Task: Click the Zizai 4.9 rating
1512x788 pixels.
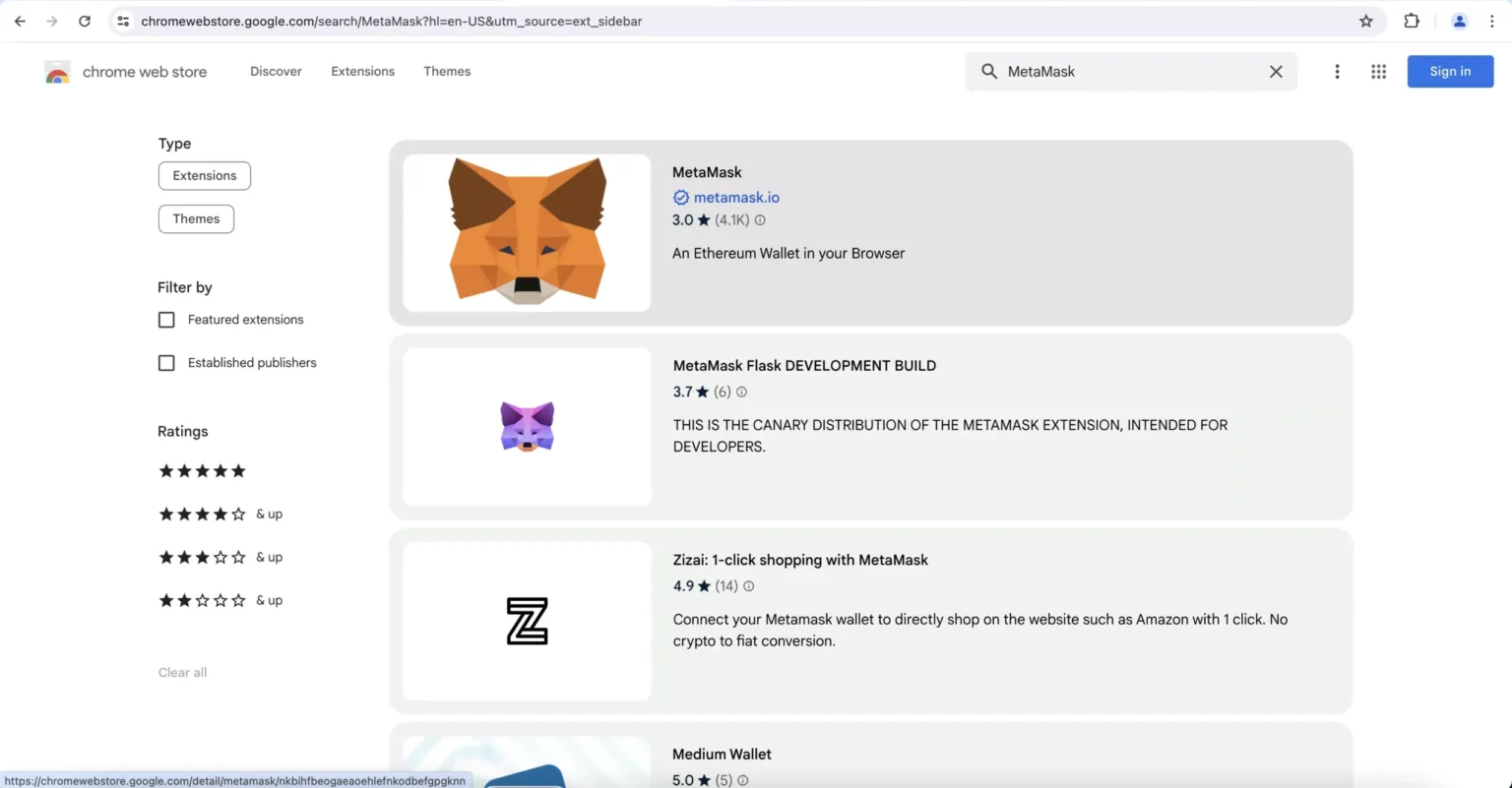Action: click(692, 586)
